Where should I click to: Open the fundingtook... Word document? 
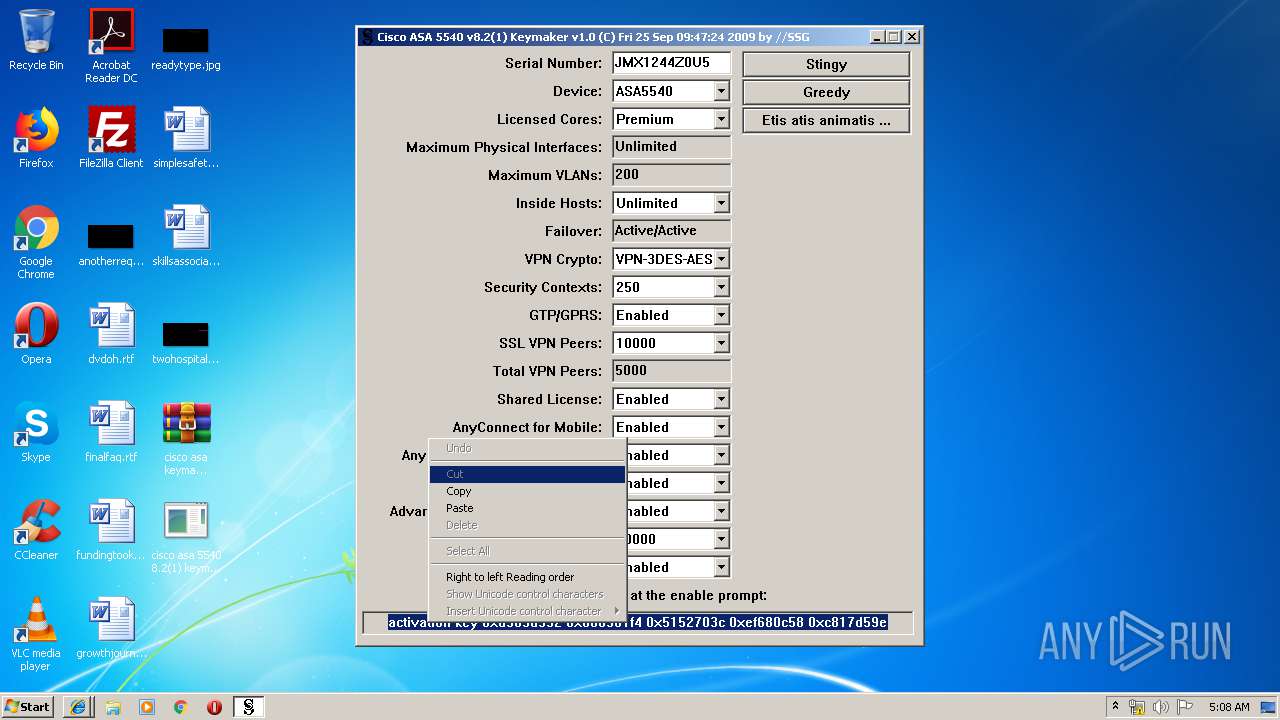[111, 530]
